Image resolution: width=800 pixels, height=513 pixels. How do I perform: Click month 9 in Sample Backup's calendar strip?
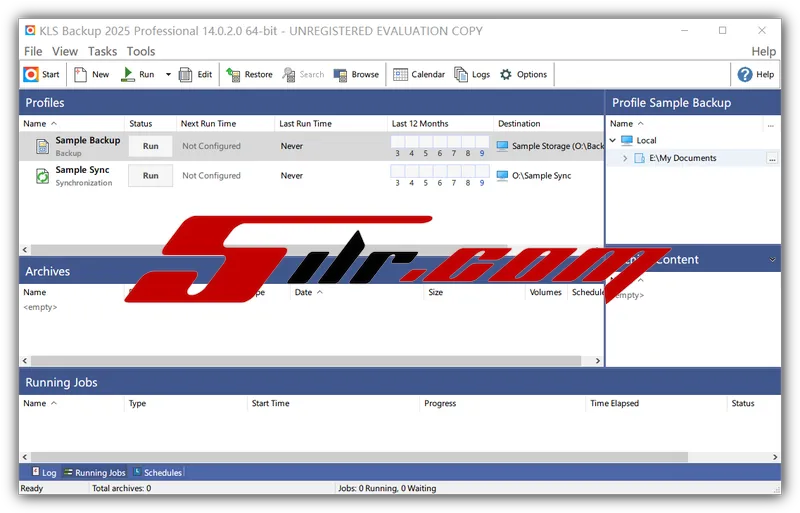[x=482, y=153]
